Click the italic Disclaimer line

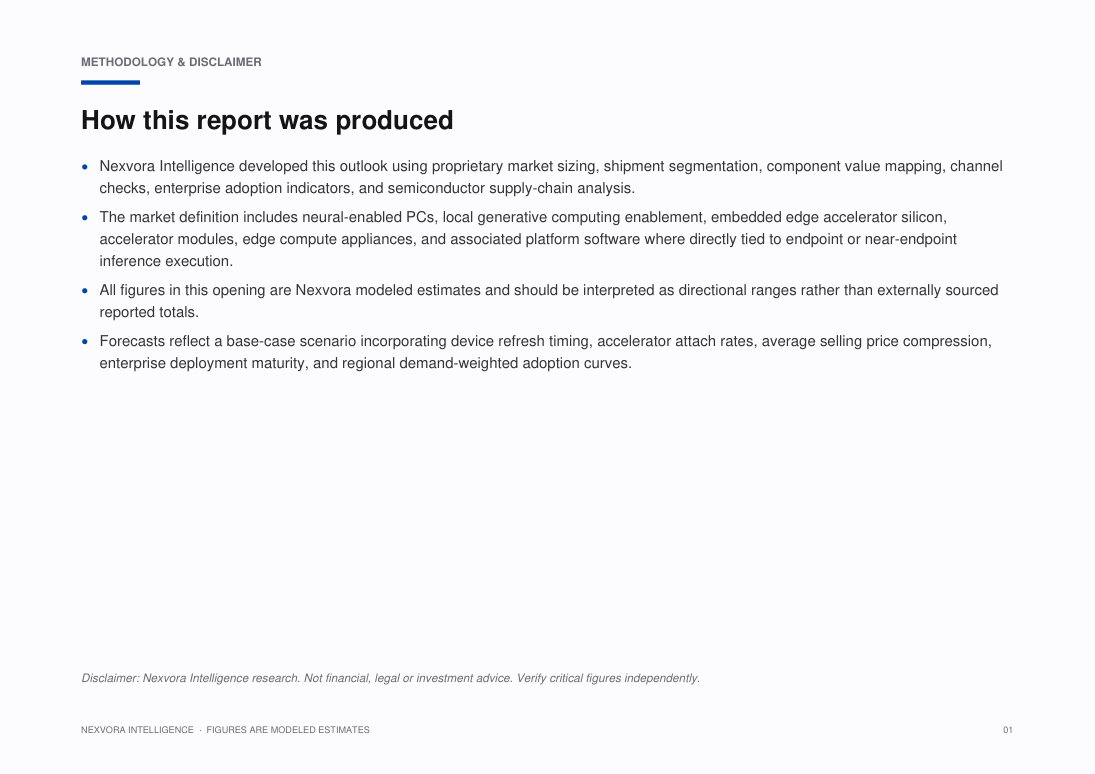coord(390,678)
